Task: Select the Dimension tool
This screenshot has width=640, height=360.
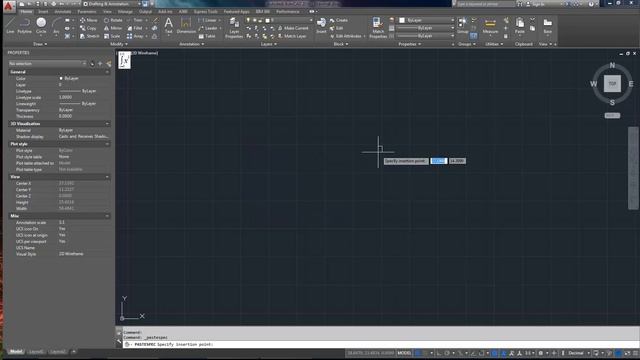Action: (186, 25)
